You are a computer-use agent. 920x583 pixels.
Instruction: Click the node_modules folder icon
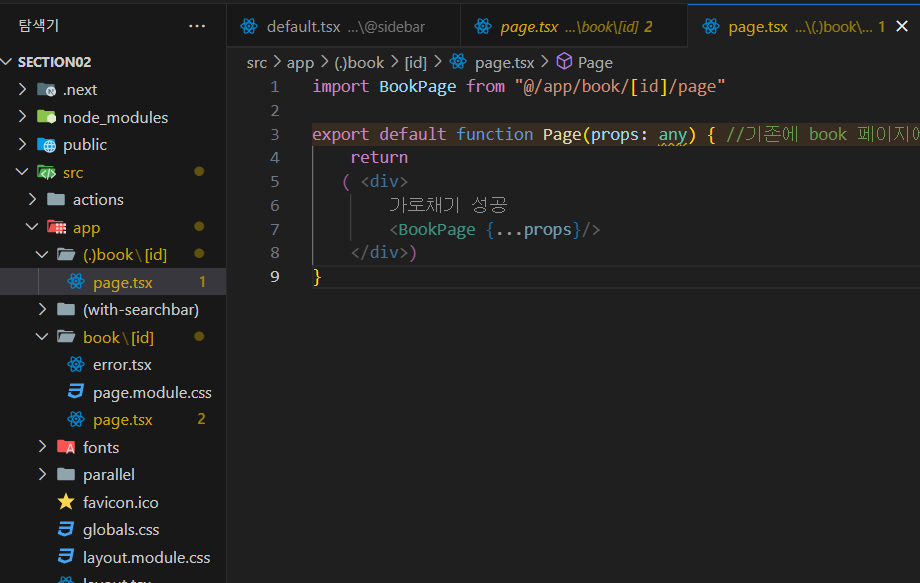point(46,117)
